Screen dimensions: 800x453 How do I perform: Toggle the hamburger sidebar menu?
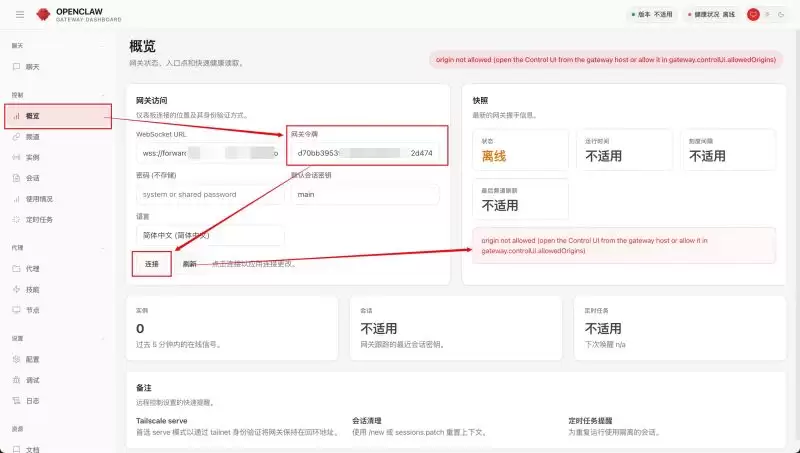pyautogui.click(x=20, y=15)
